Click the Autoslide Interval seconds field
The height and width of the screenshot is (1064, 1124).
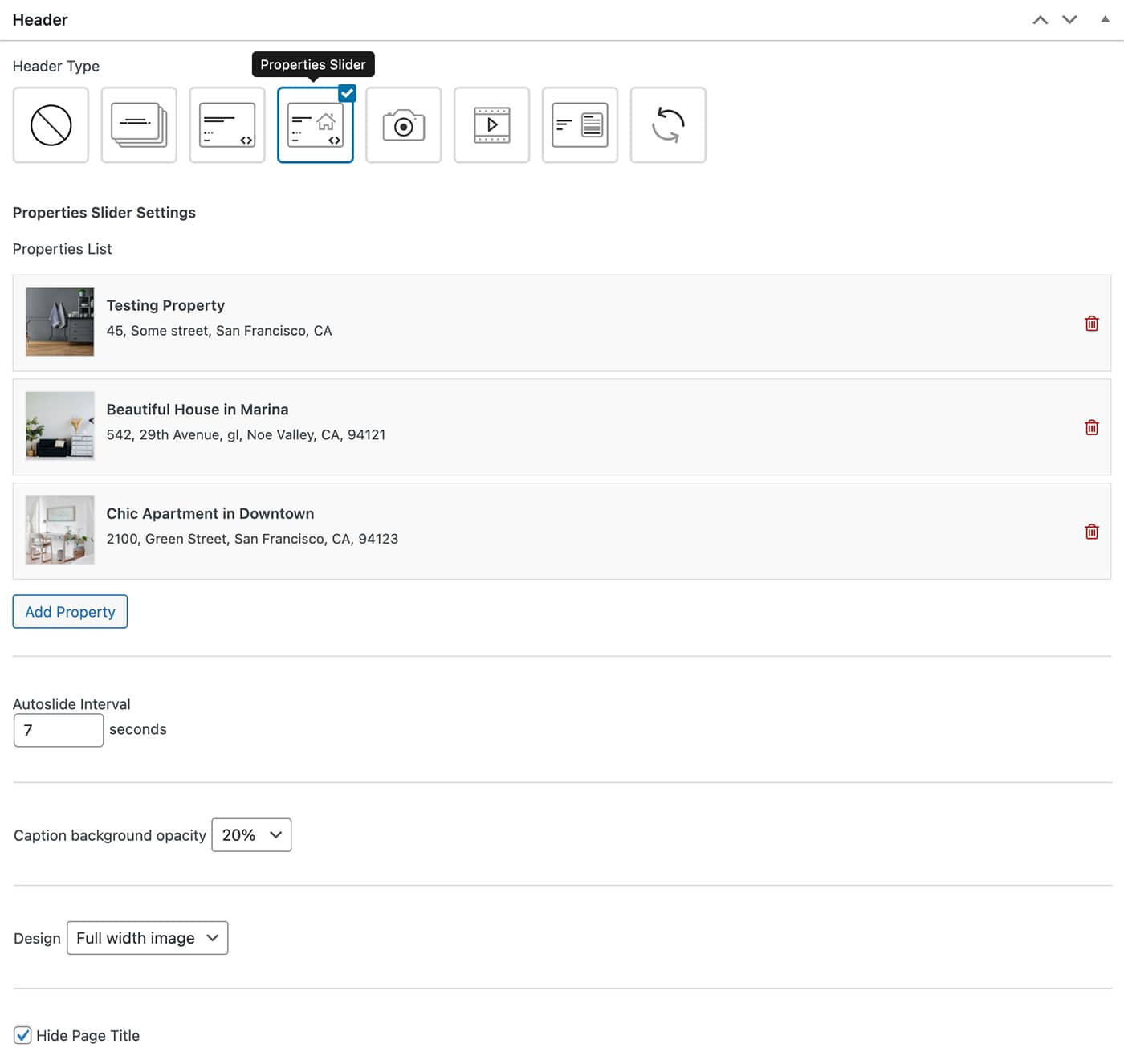click(x=59, y=730)
